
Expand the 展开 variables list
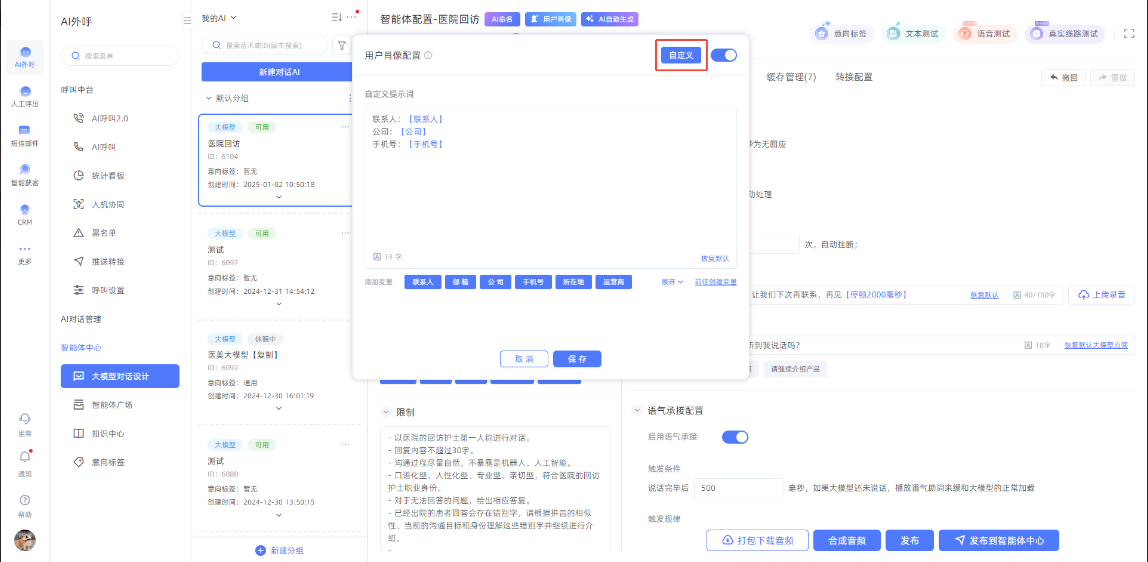tap(672, 282)
